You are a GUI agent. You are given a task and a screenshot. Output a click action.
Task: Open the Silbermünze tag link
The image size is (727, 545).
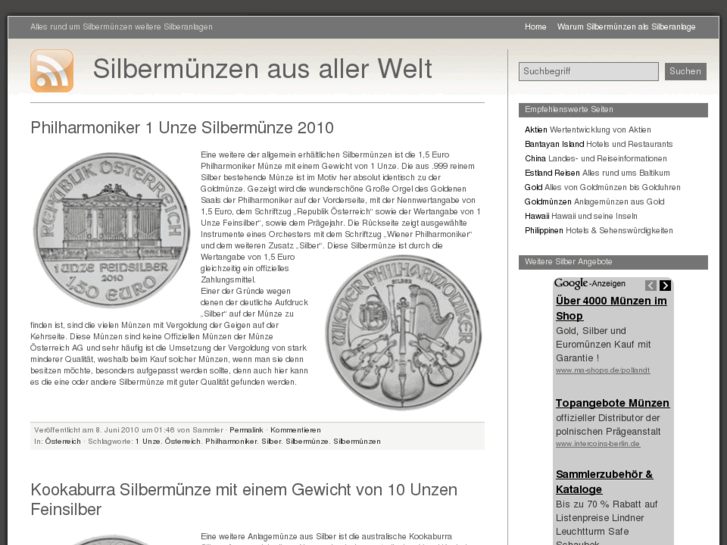[x=306, y=441]
